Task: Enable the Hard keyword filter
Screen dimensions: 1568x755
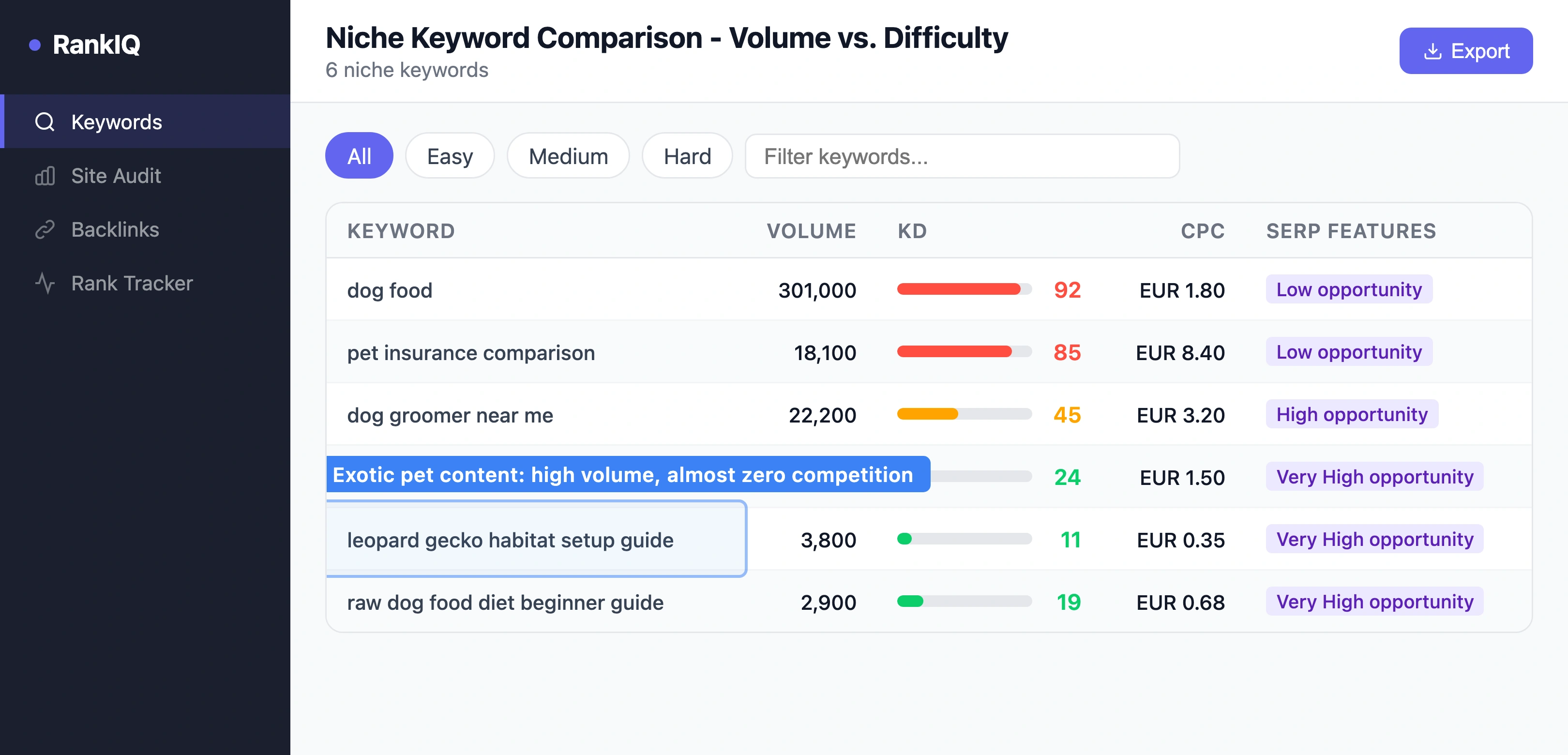Action: [687, 156]
